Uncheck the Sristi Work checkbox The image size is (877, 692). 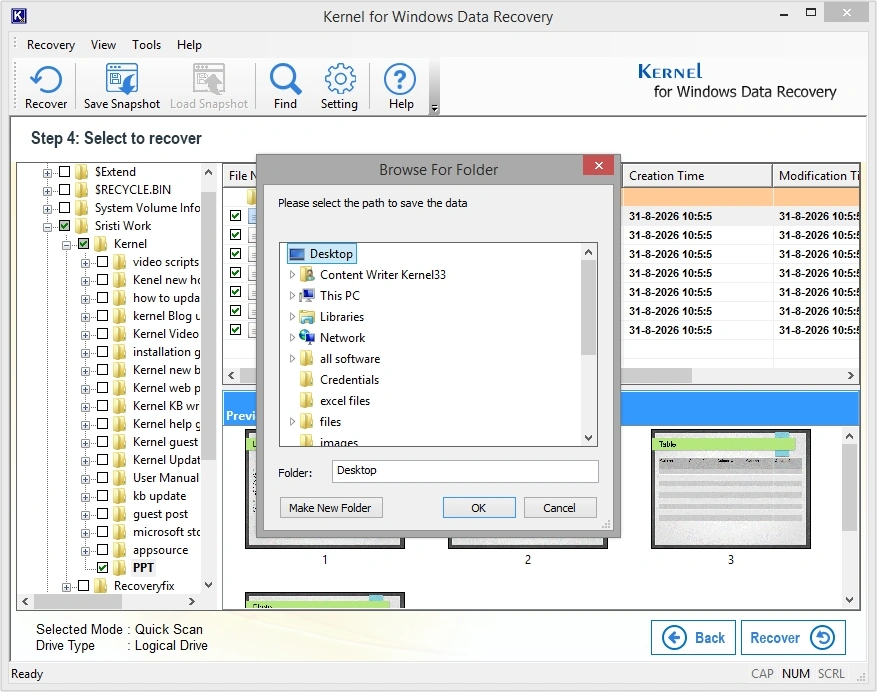click(x=65, y=225)
